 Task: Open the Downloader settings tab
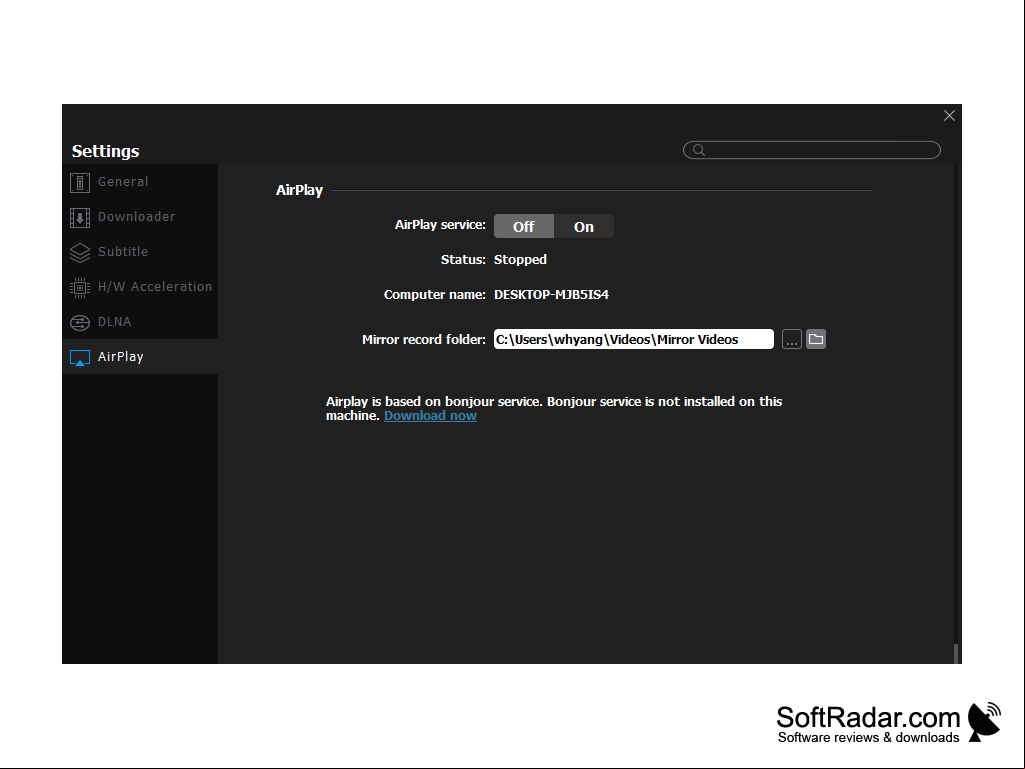click(x=140, y=216)
